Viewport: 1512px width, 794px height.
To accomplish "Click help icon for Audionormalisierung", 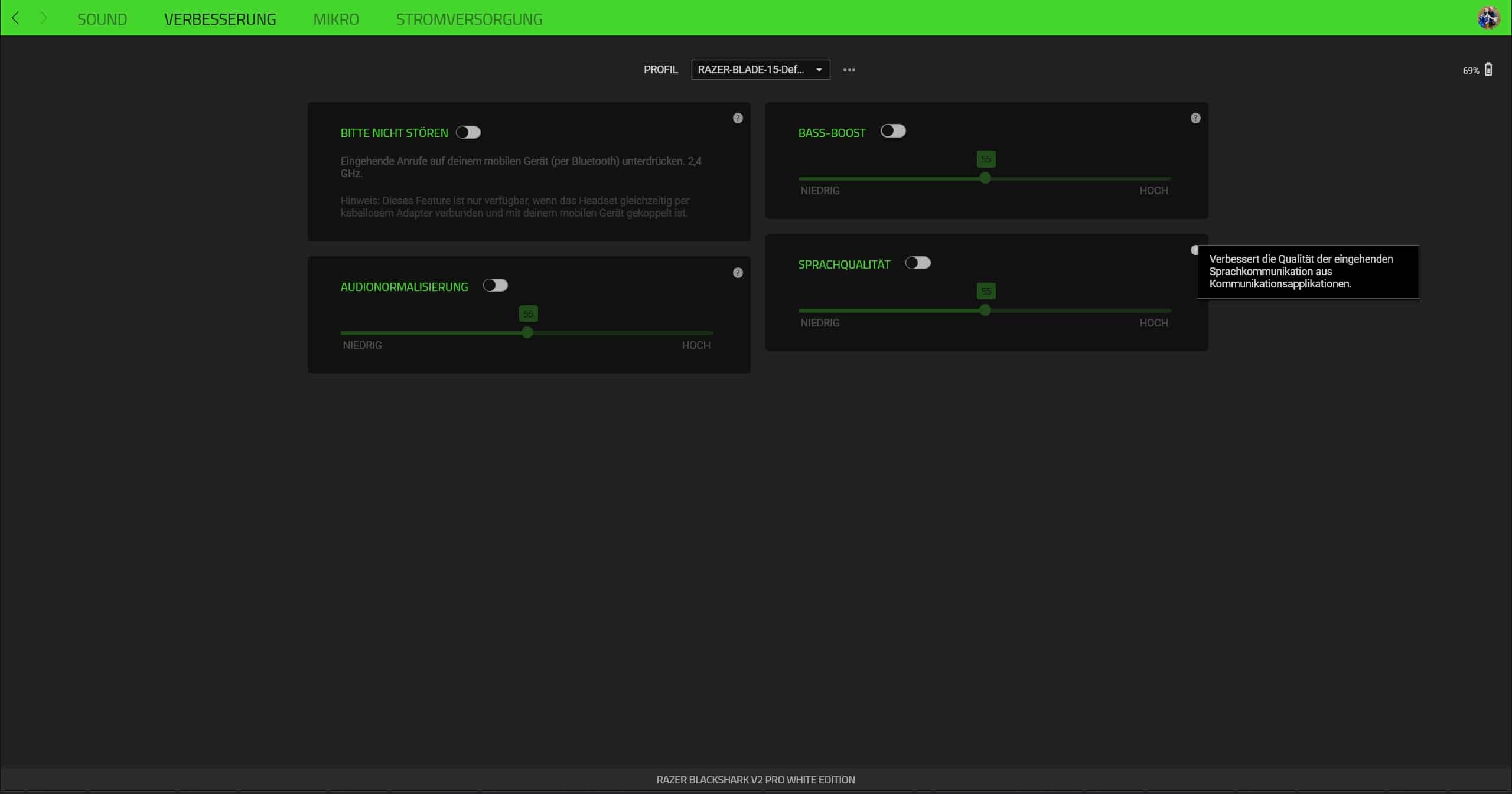I will pos(738,273).
